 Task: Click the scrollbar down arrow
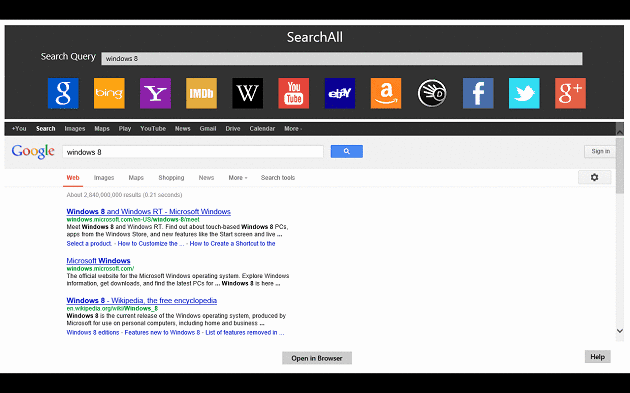(620, 331)
